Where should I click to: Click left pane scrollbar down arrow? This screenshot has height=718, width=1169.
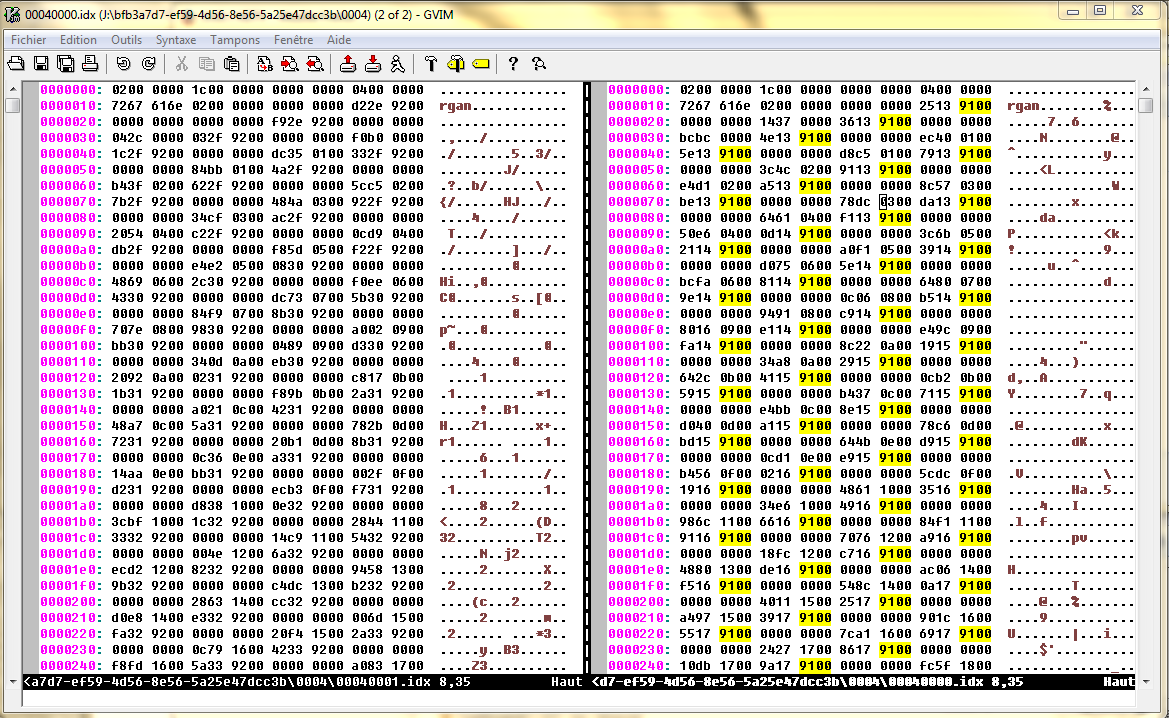[13, 681]
